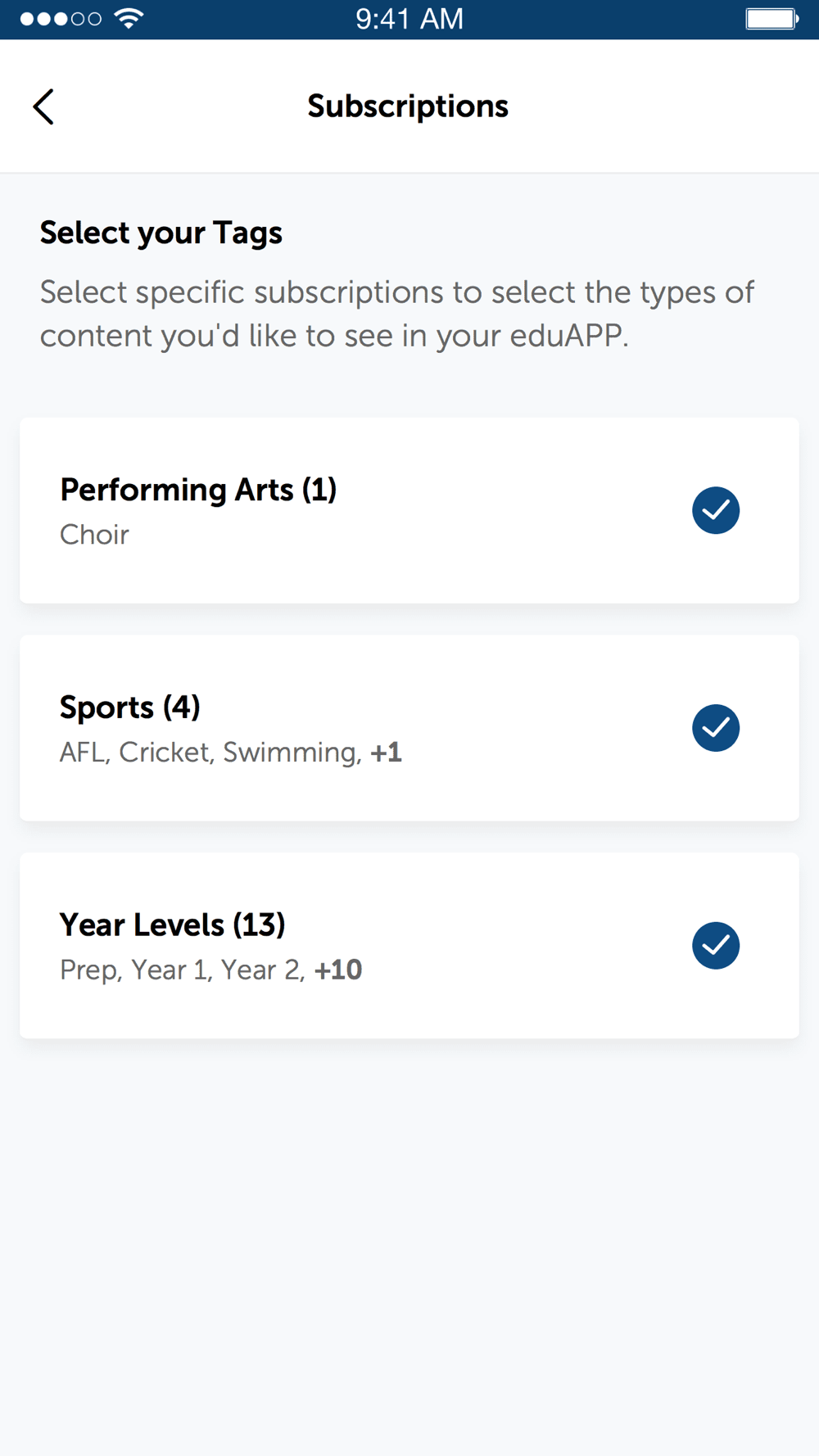Select the Subscriptions page title

(x=408, y=106)
